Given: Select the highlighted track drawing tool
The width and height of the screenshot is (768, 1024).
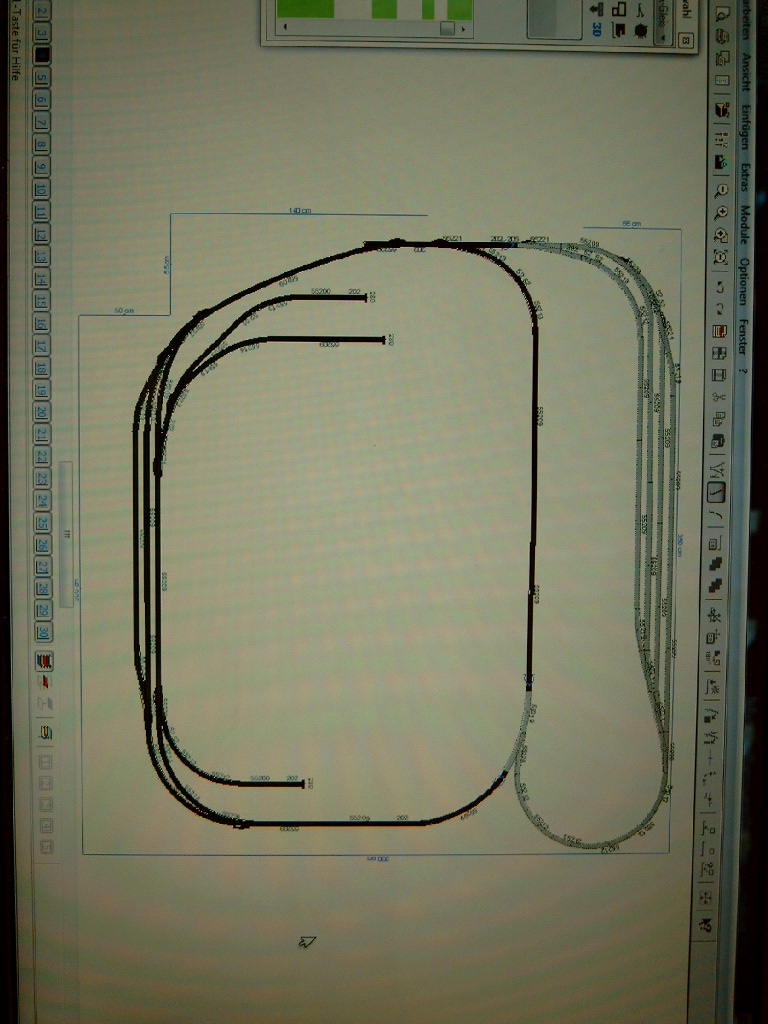Looking at the screenshot, I should [716, 492].
